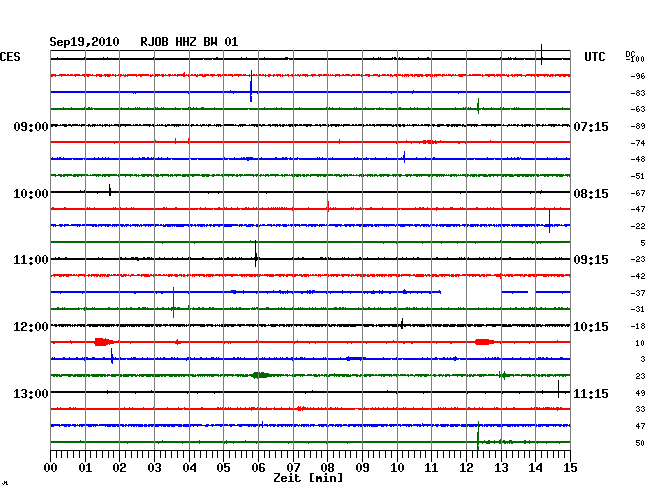
Task: Select the x-axis minute label "09"
Action: click(362, 468)
